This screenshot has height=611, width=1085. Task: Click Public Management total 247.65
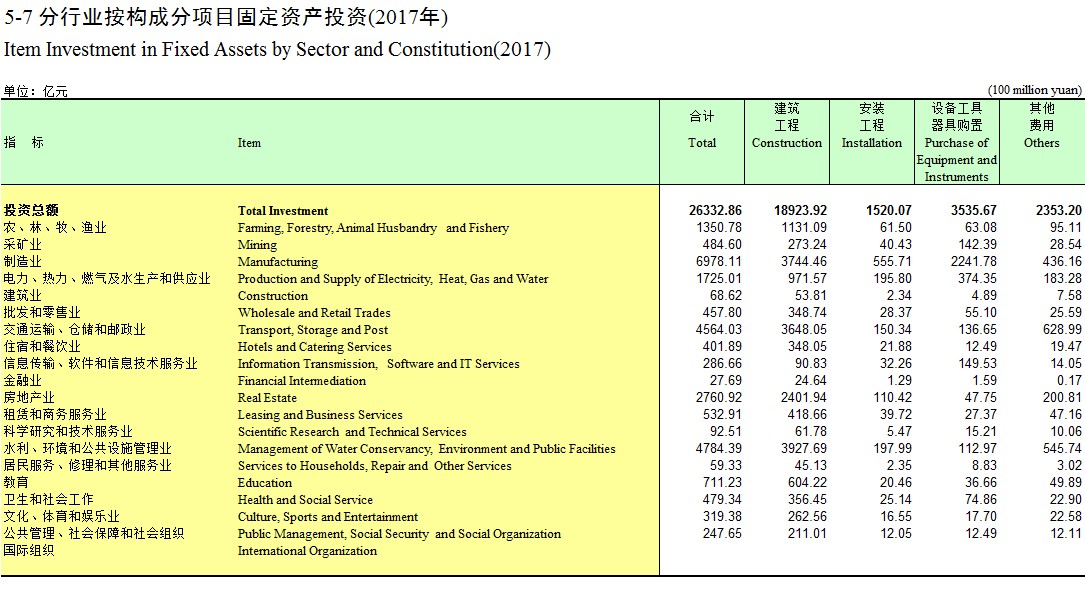point(722,534)
